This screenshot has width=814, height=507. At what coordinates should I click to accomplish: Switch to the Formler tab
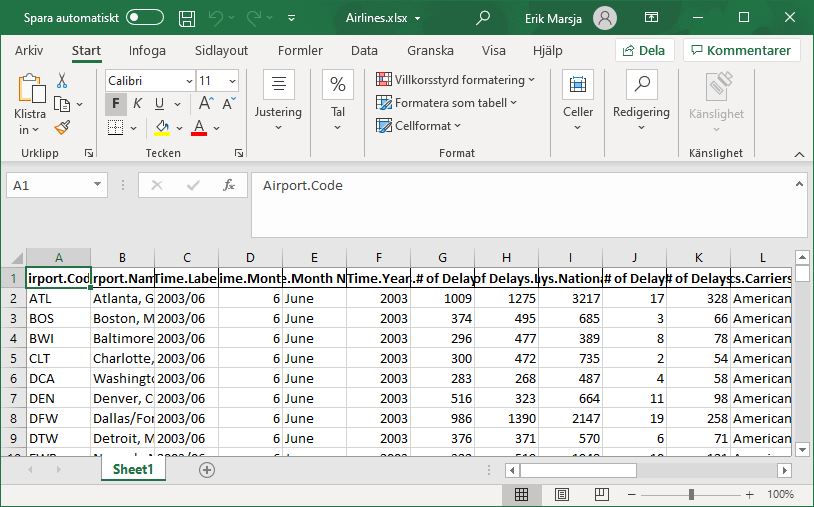pyautogui.click(x=300, y=50)
